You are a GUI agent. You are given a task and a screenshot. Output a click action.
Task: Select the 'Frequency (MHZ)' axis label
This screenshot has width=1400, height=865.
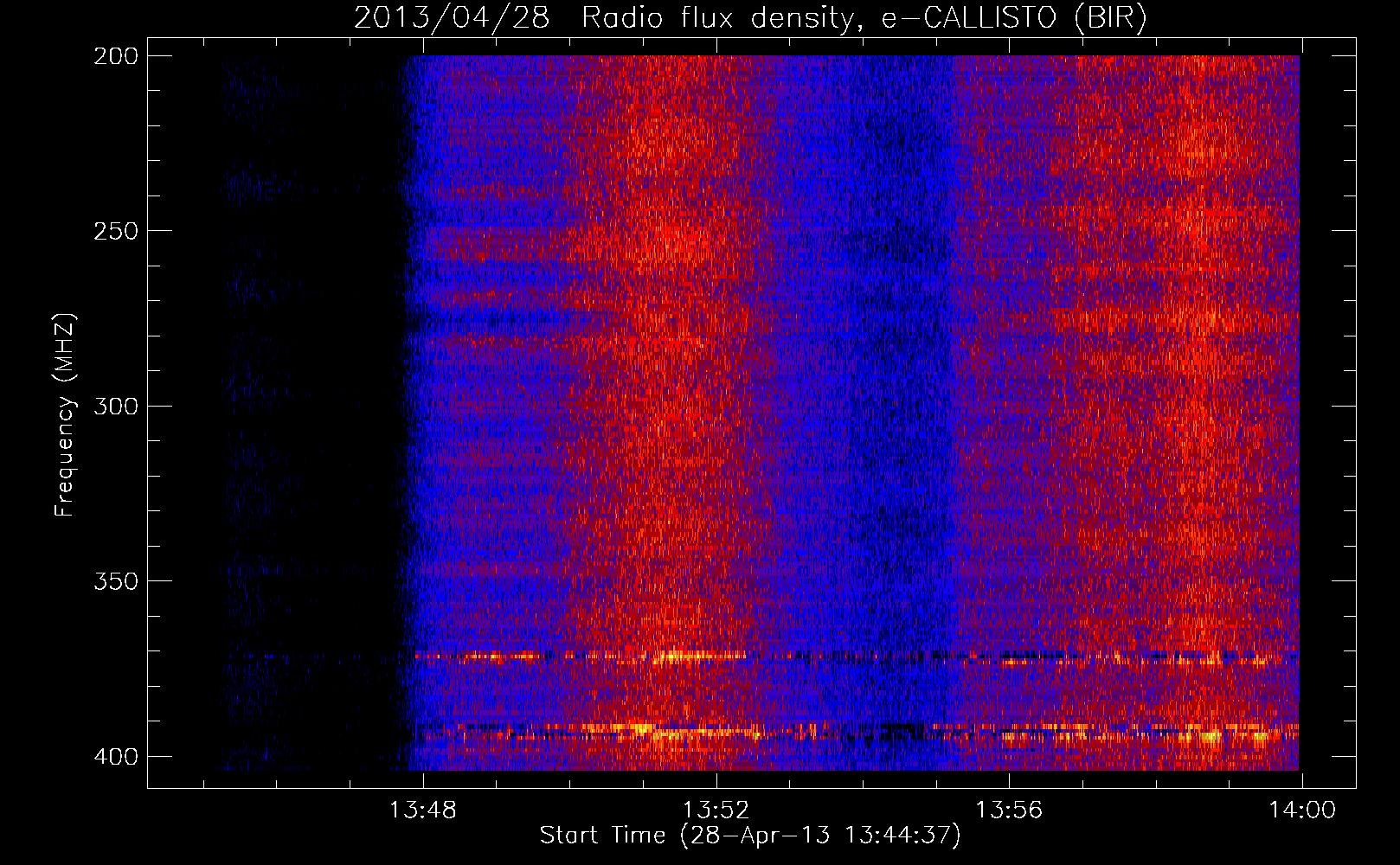[x=65, y=414]
